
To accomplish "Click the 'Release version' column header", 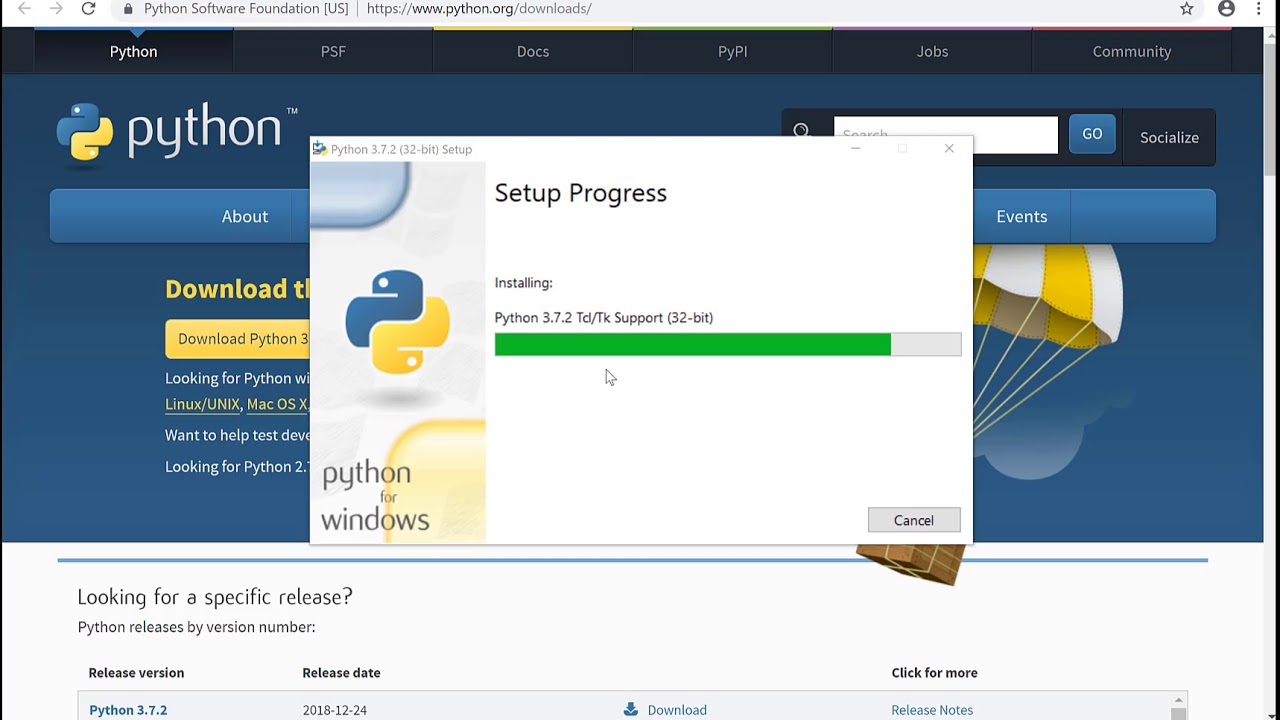I will coord(136,673).
